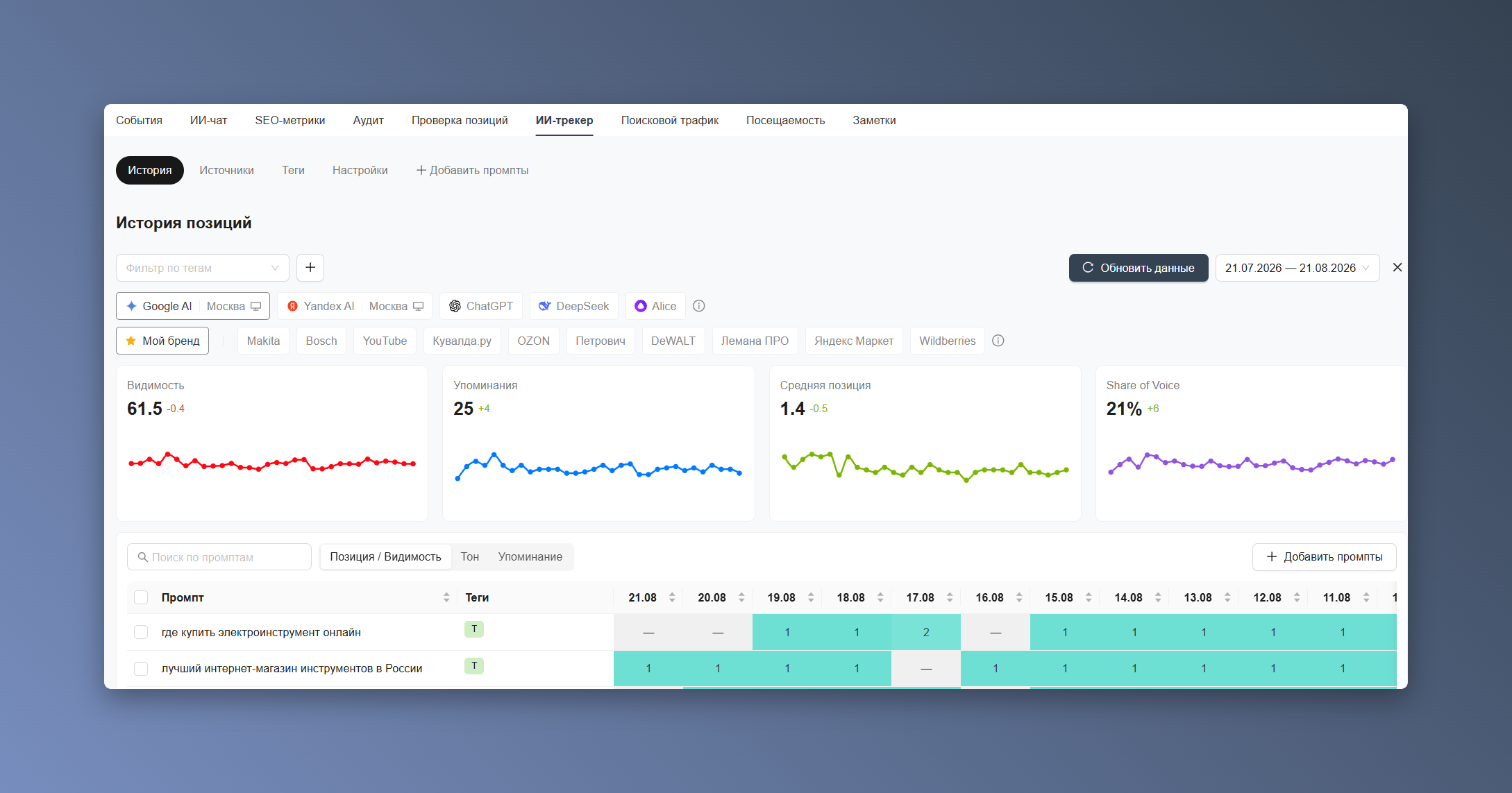Click the T tag on 'лучший интернет-магазин инструментов в России'

click(474, 666)
